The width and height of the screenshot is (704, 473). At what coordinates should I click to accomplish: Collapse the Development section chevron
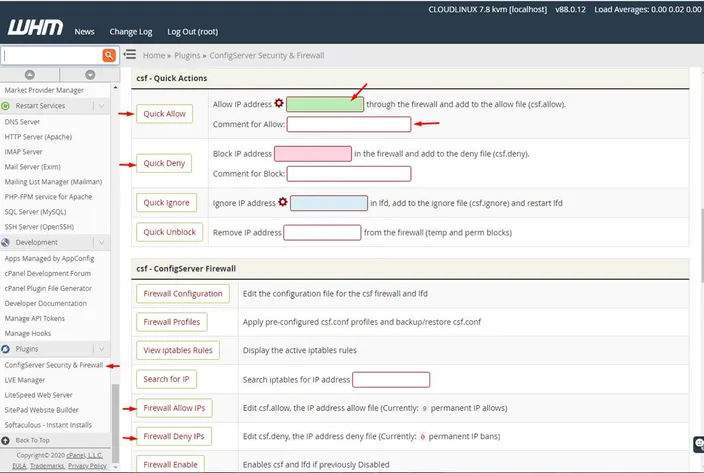pyautogui.click(x=101, y=242)
